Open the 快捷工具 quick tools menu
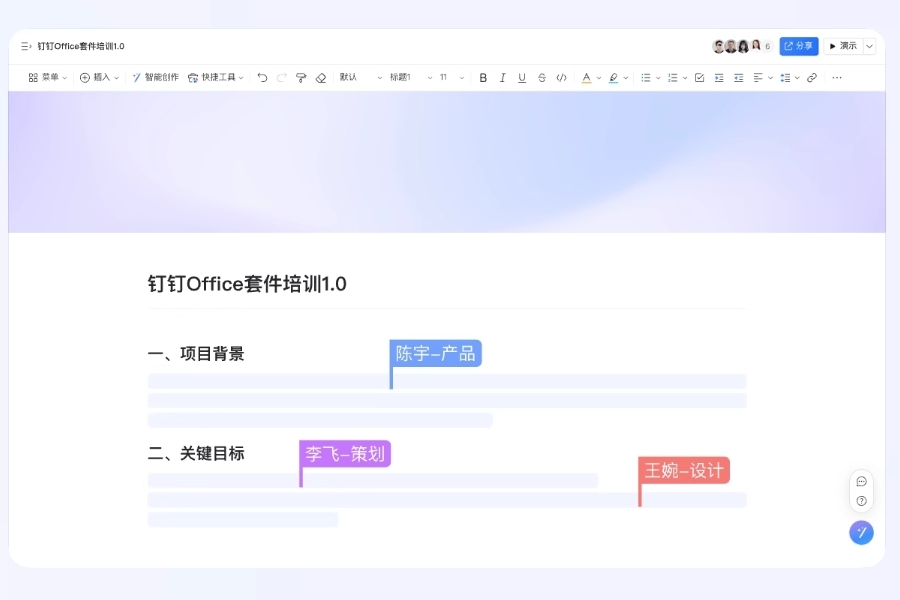900x600 pixels. (x=216, y=78)
